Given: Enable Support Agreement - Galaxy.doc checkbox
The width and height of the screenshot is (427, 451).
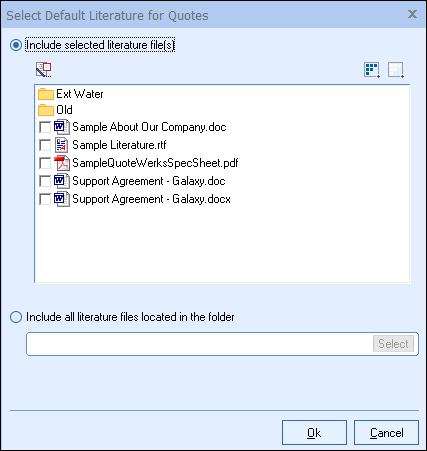Looking at the screenshot, I should pyautogui.click(x=45, y=181).
